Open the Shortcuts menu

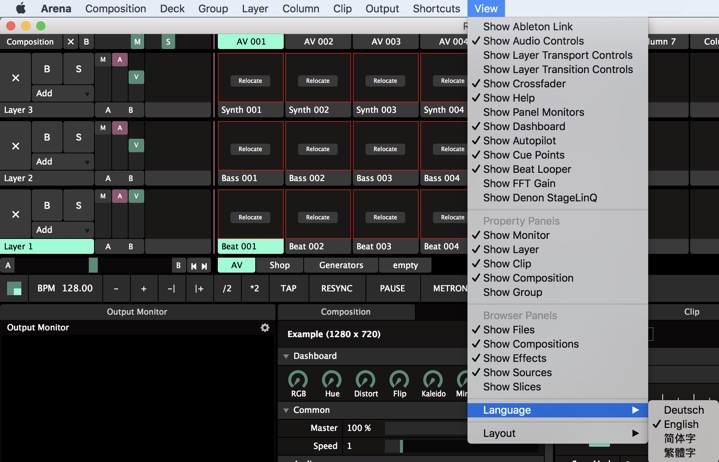436,9
